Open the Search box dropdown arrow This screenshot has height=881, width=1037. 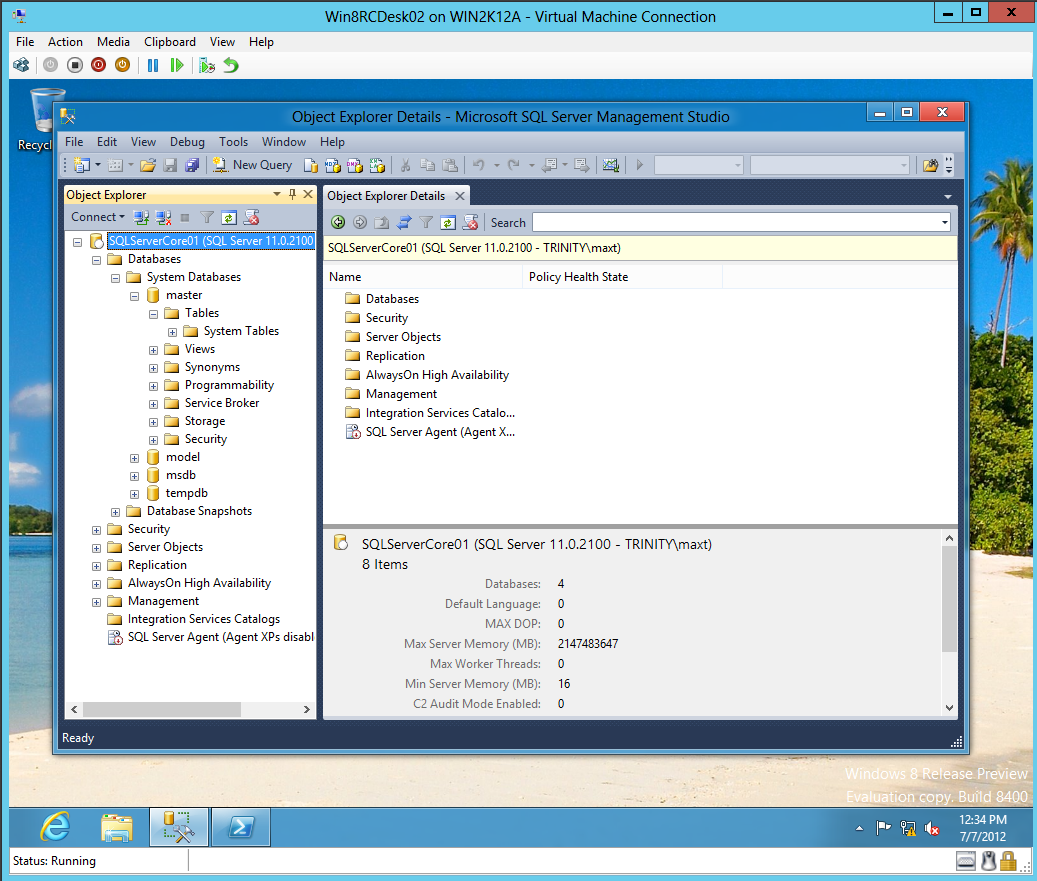(x=944, y=223)
